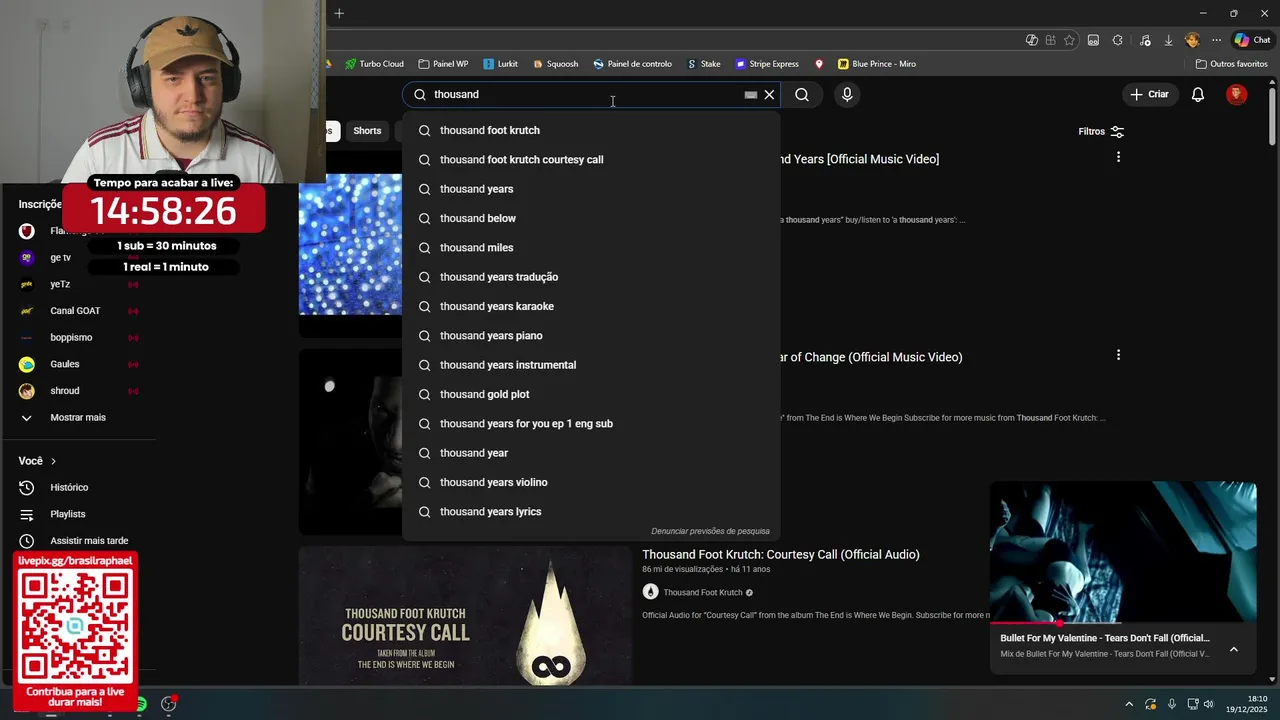This screenshot has height=720, width=1280.
Task: Choose suggestion 'thousand miles'
Action: click(x=591, y=247)
